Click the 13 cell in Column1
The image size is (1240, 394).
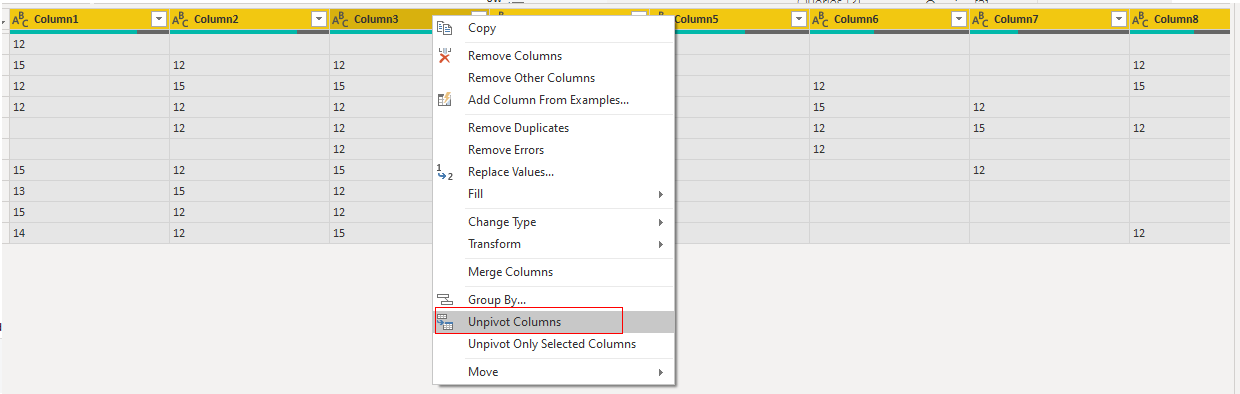[89, 191]
